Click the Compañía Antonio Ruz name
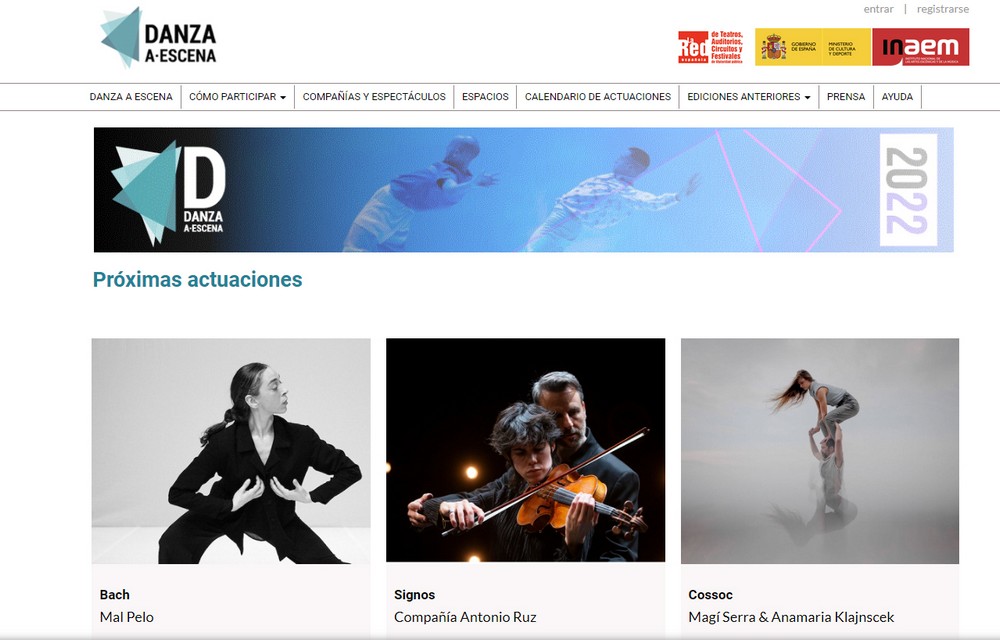The height and width of the screenshot is (640, 1000). click(465, 617)
